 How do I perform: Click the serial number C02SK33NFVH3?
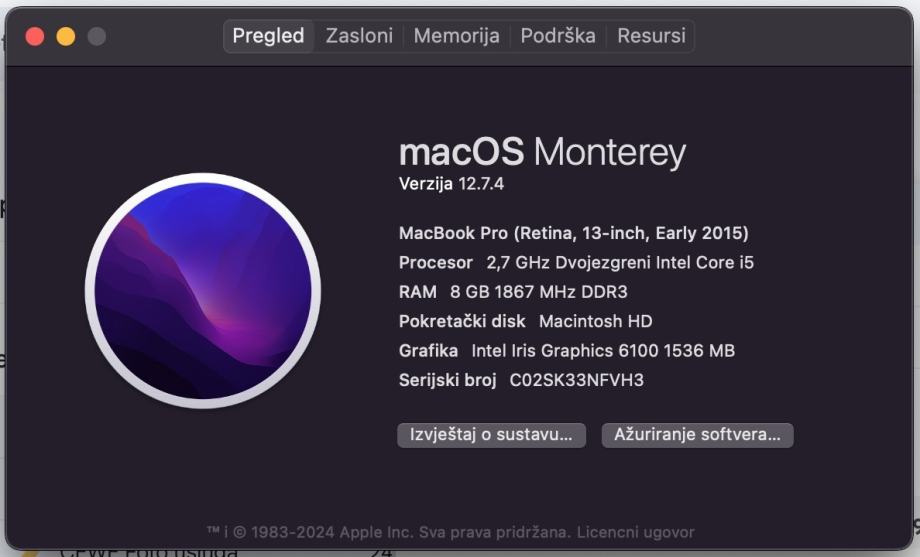click(x=577, y=380)
